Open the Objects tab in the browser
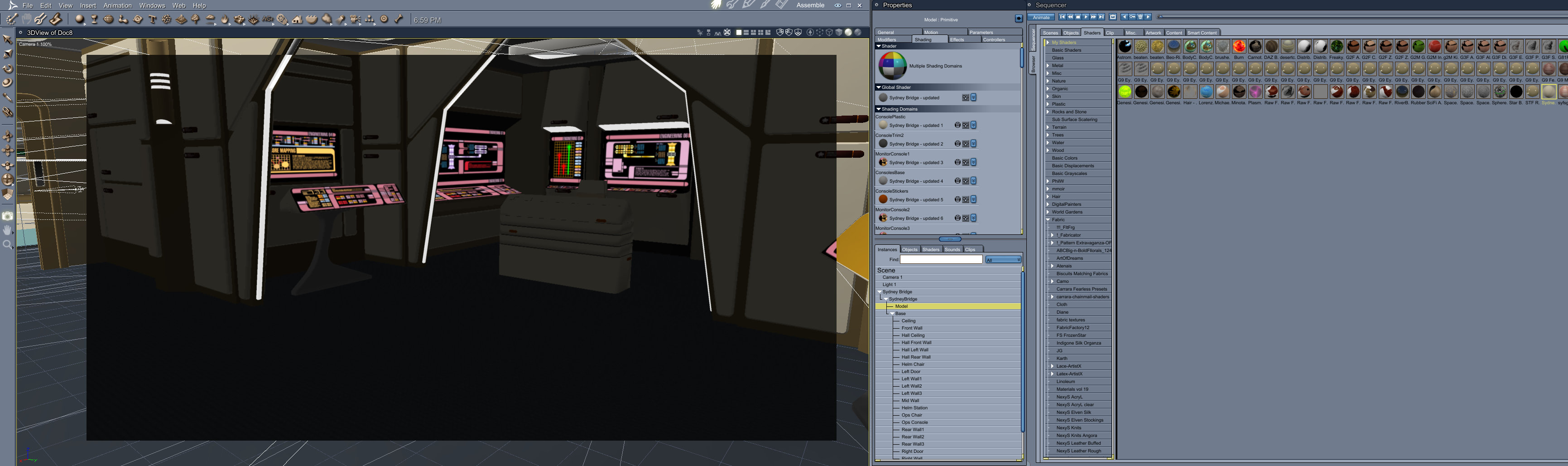 click(1071, 33)
